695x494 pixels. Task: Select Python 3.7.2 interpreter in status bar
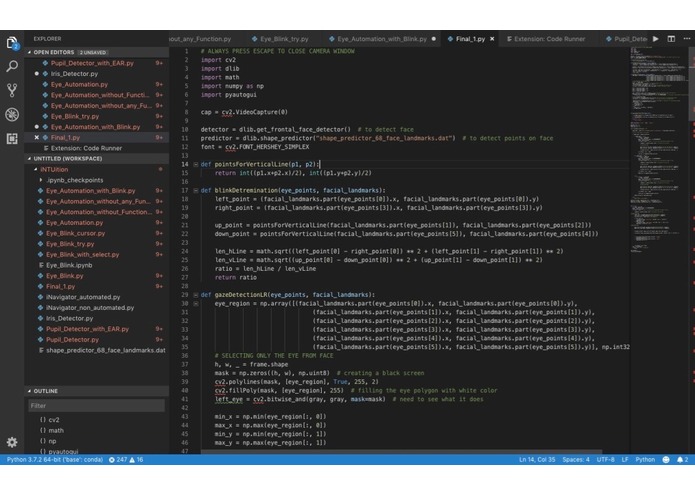(55, 460)
